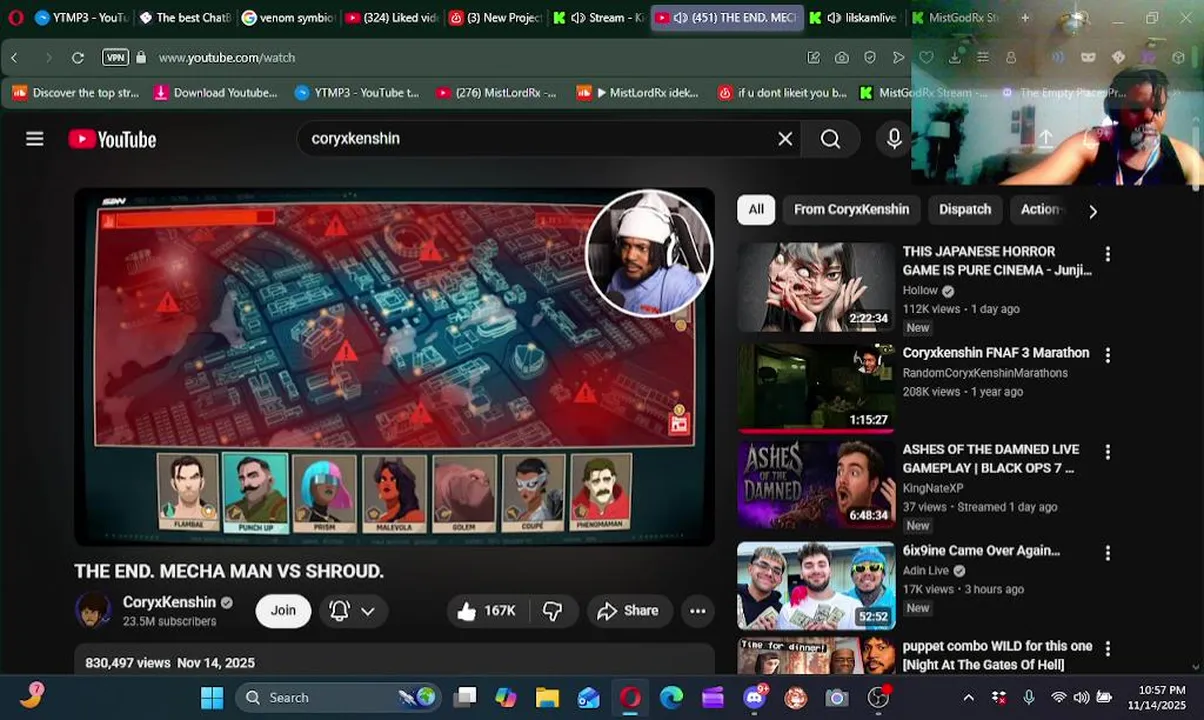Viewport: 1204px width, 720px height.
Task: Open the Discover the top str bookmark
Action: coord(76,93)
